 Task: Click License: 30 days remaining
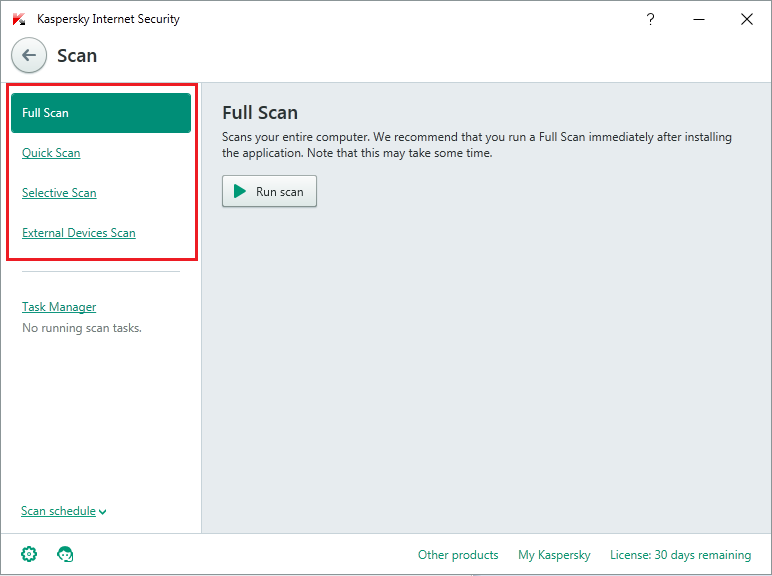pos(680,555)
